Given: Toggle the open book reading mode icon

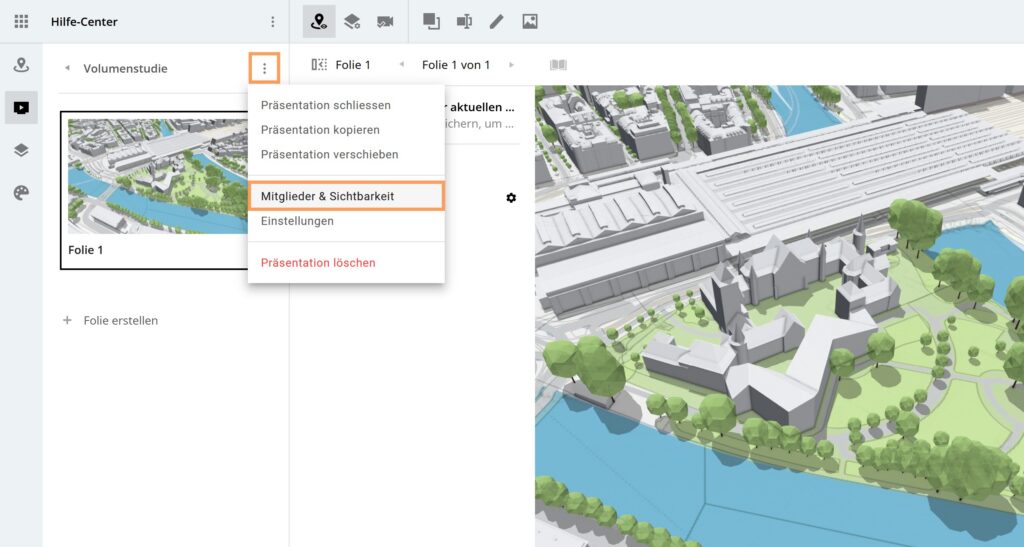Looking at the screenshot, I should tap(558, 65).
